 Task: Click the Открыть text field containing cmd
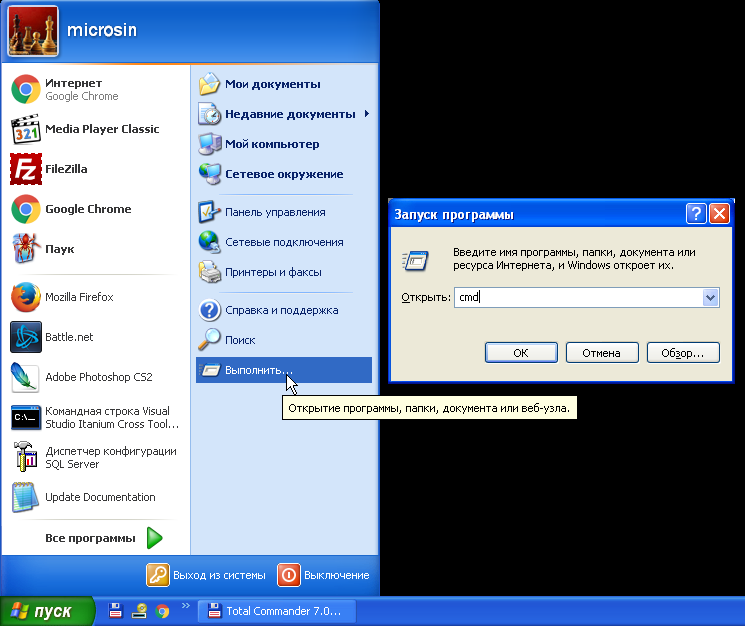pos(578,298)
